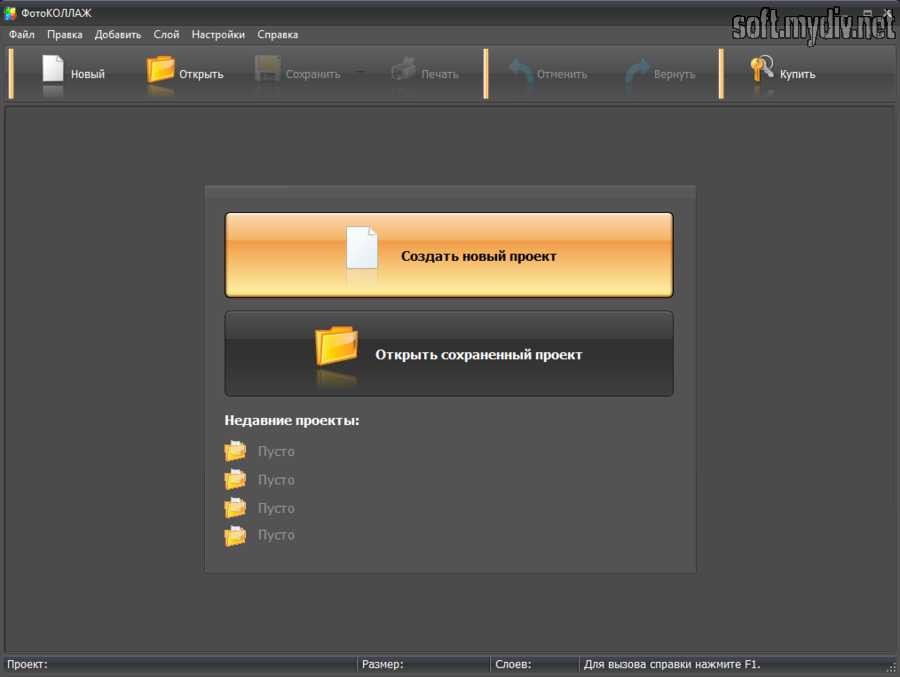This screenshot has width=900, height=677.
Task: Click the window resize grip in status bar corner
Action: click(x=891, y=667)
